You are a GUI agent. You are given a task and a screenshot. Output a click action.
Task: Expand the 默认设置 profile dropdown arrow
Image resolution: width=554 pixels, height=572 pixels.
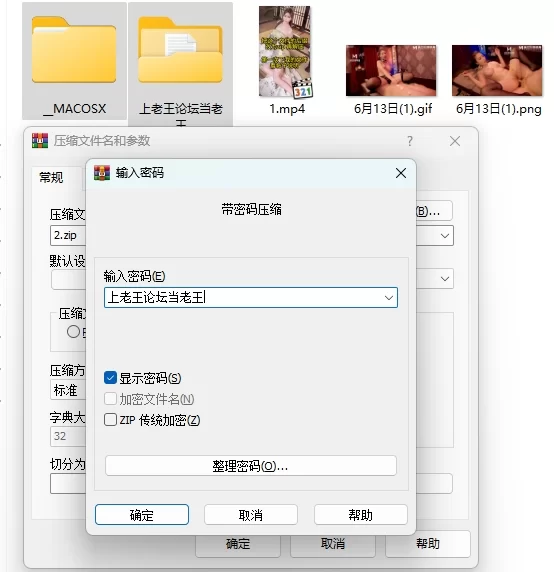coord(445,279)
